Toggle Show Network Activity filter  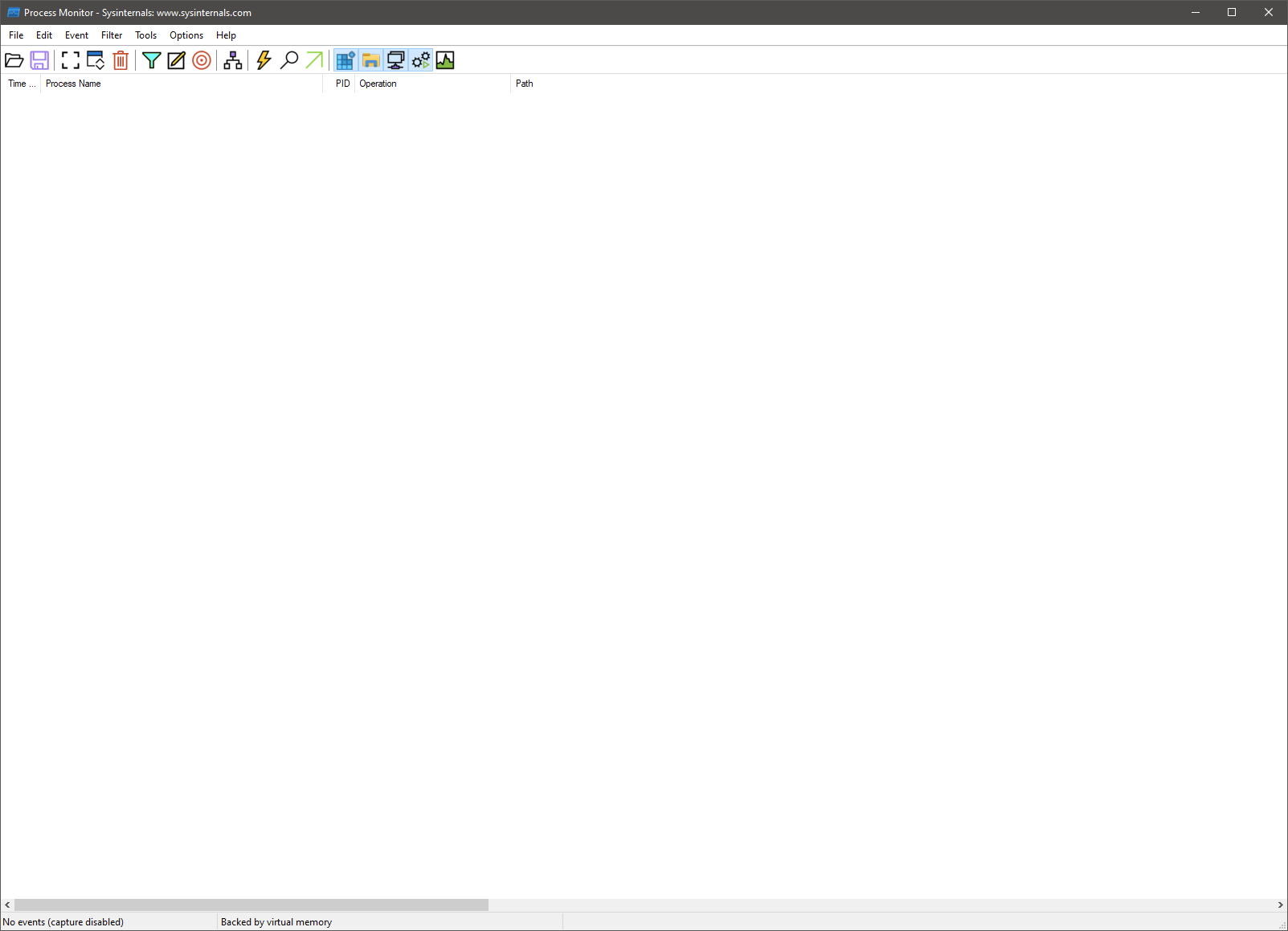395,60
